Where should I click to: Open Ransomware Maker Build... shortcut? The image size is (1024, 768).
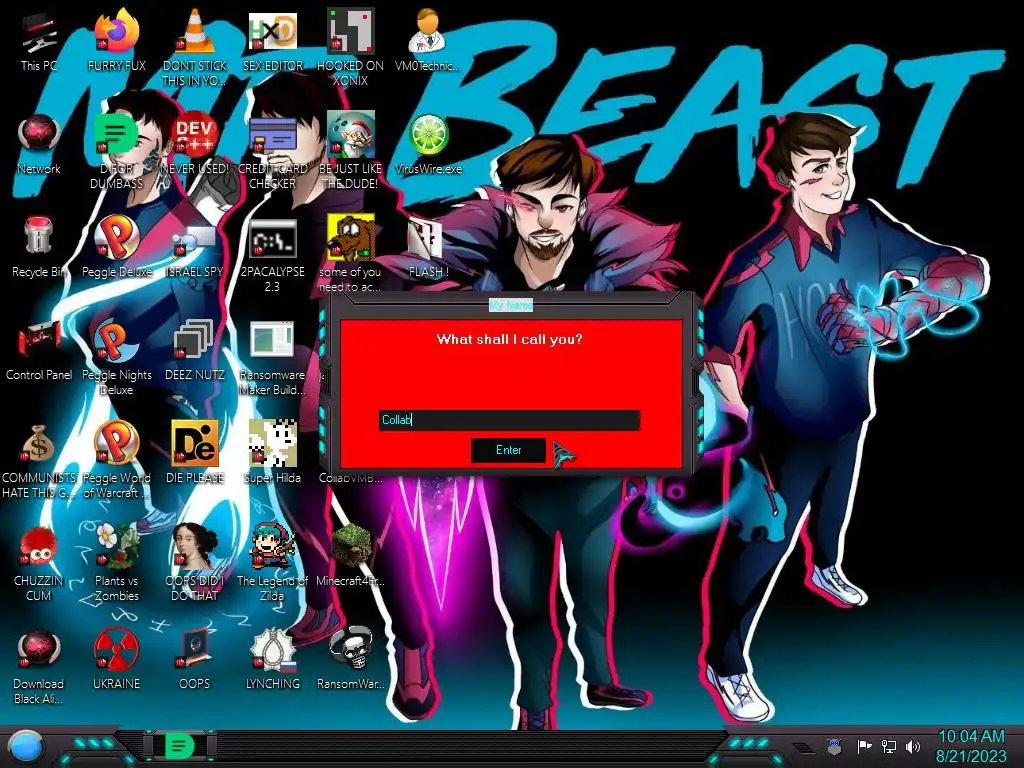pos(272,341)
